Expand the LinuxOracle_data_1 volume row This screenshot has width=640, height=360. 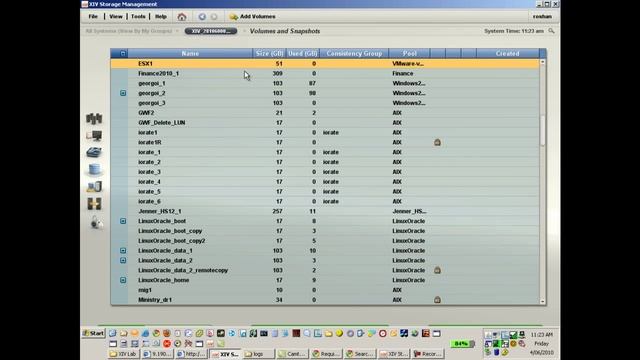[123, 251]
